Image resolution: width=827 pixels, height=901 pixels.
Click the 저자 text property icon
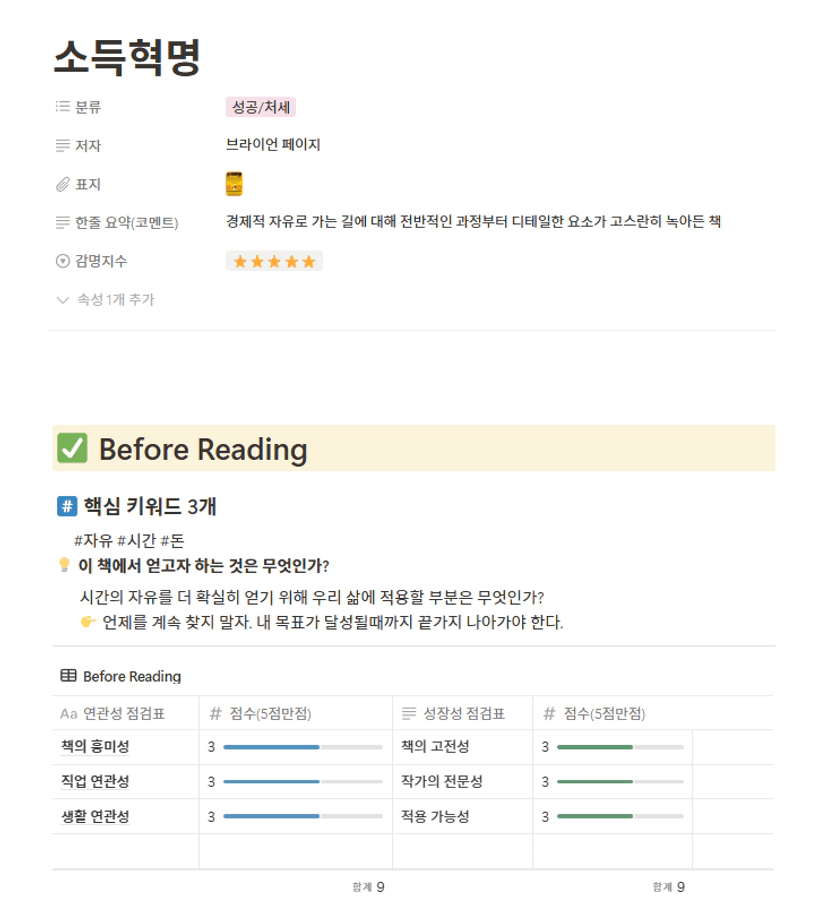(63, 146)
